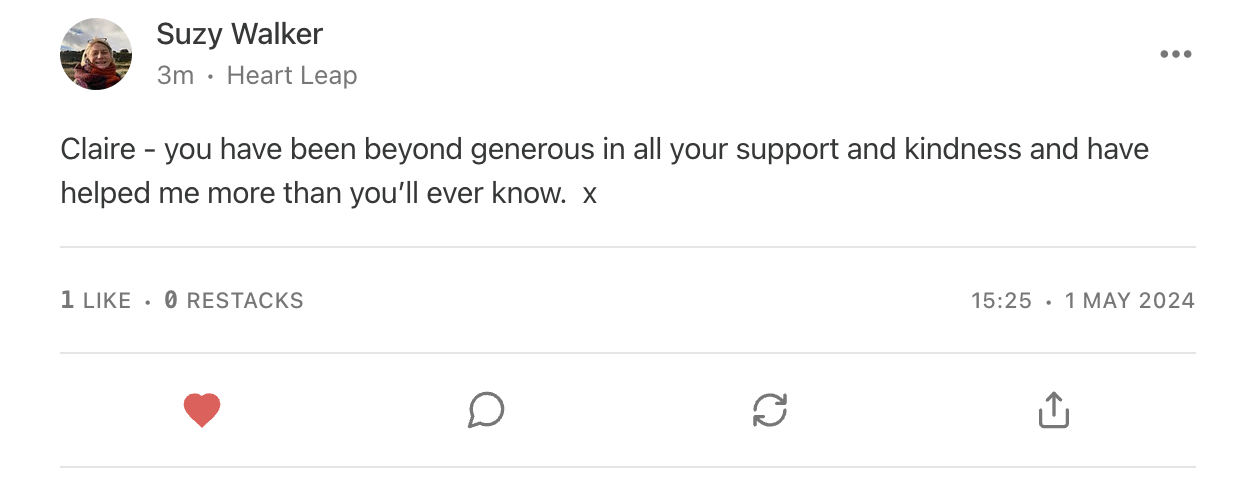Click the word Claire in the note
This screenshot has height=490, width=1238.
click(x=98, y=150)
